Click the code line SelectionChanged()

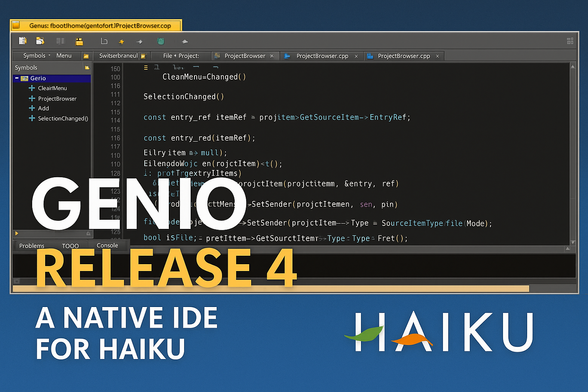(183, 97)
